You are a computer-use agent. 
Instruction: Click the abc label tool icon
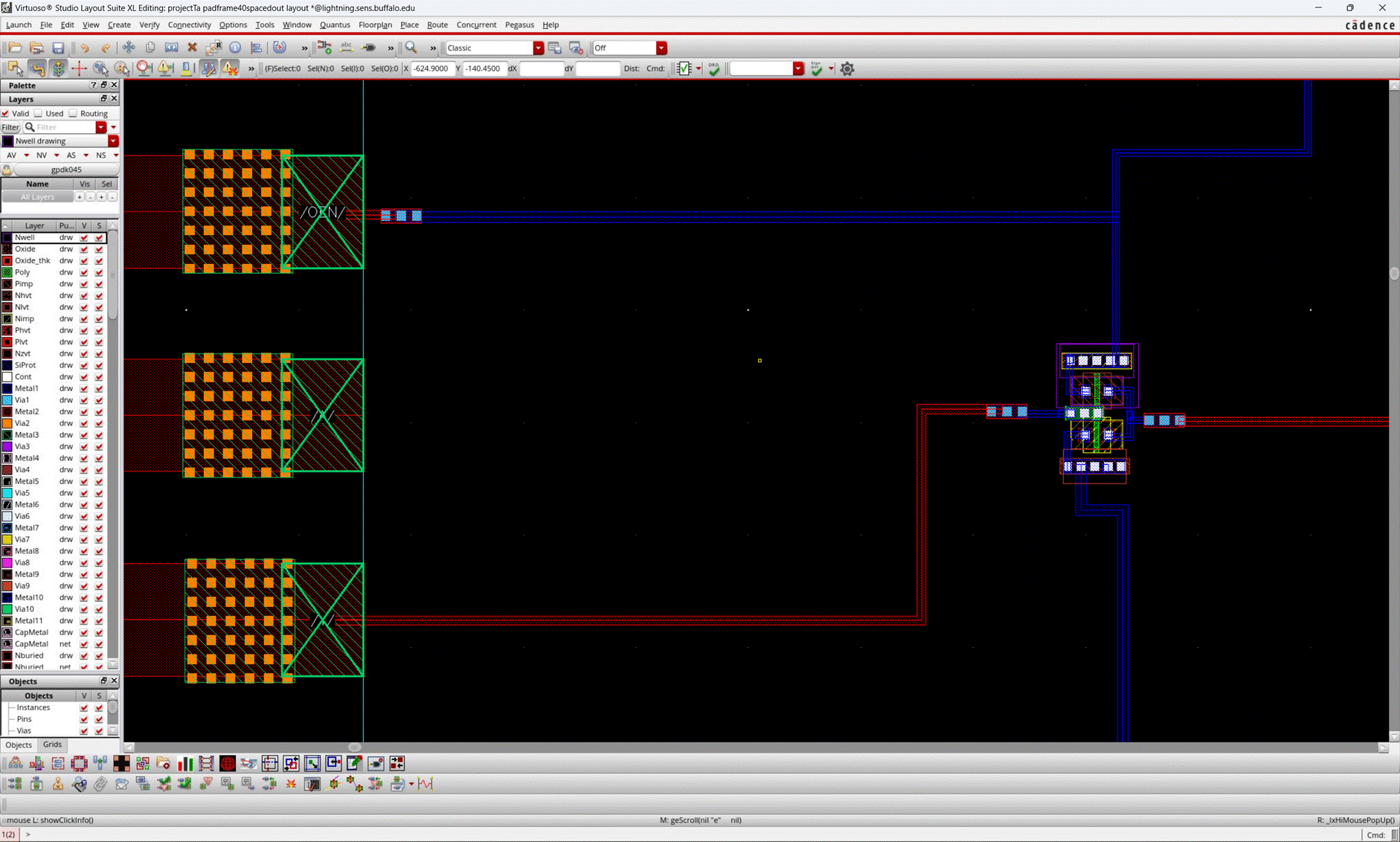pyautogui.click(x=347, y=46)
